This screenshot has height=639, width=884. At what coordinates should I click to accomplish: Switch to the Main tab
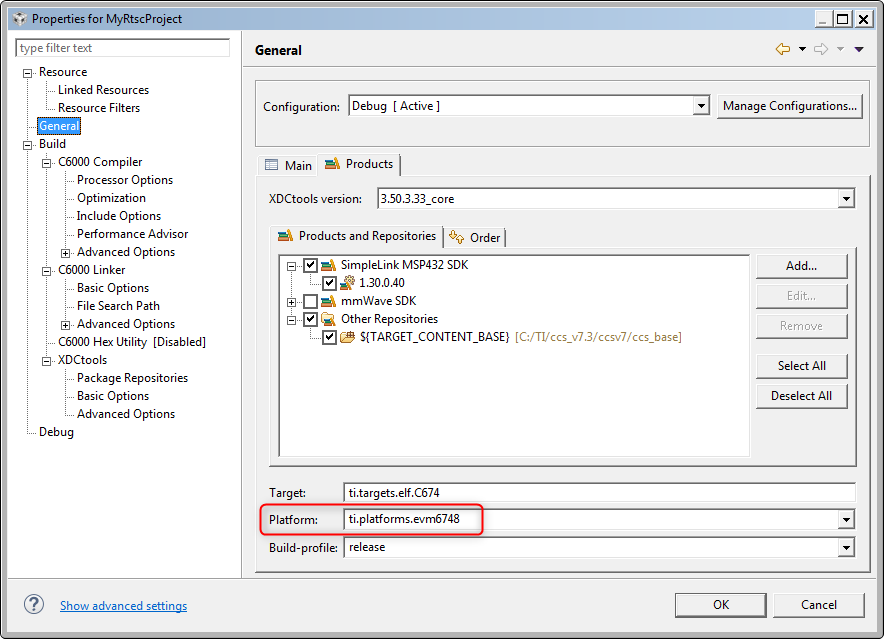[288, 165]
